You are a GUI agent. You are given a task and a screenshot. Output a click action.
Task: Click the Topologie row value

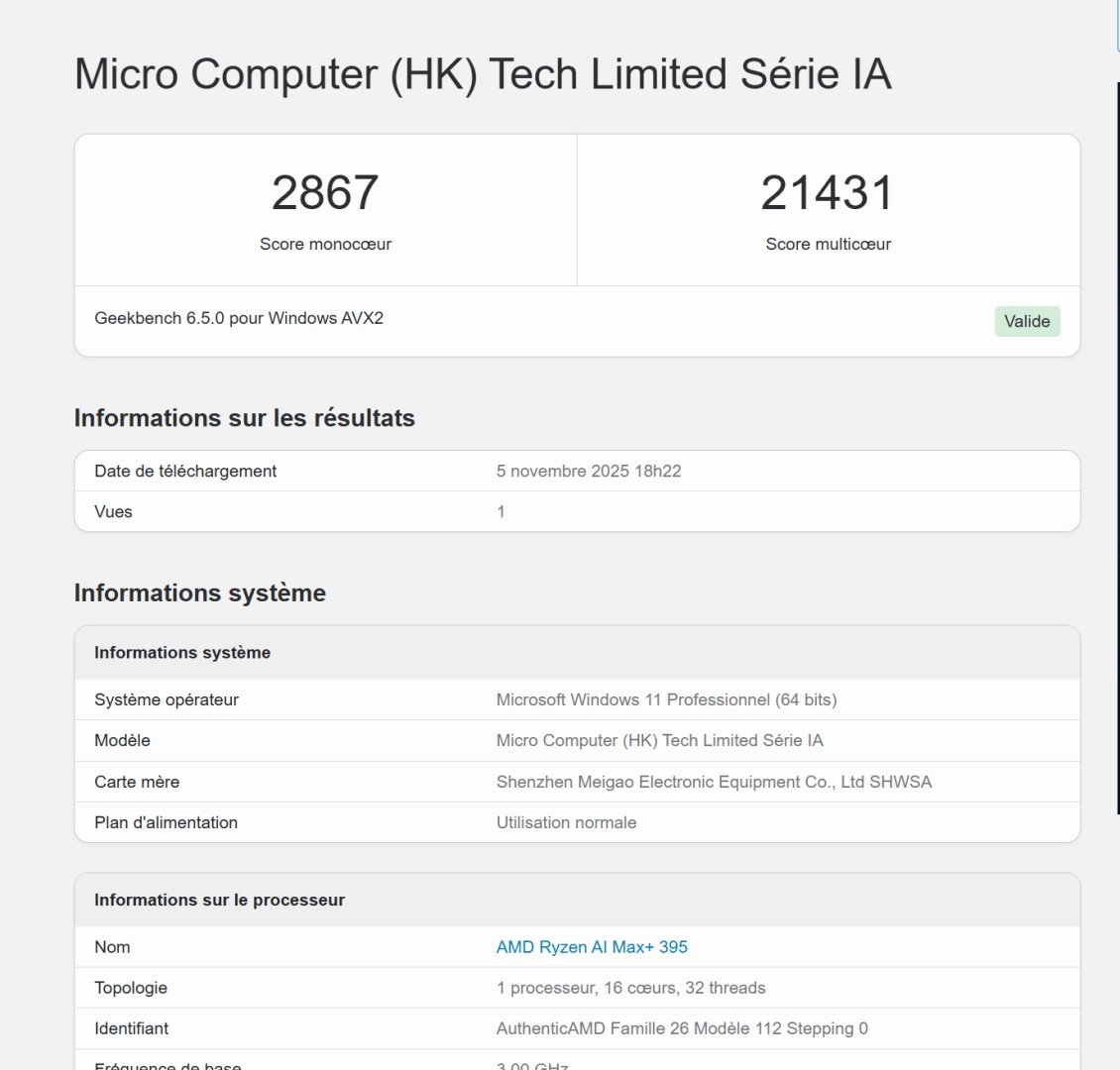(x=630, y=988)
